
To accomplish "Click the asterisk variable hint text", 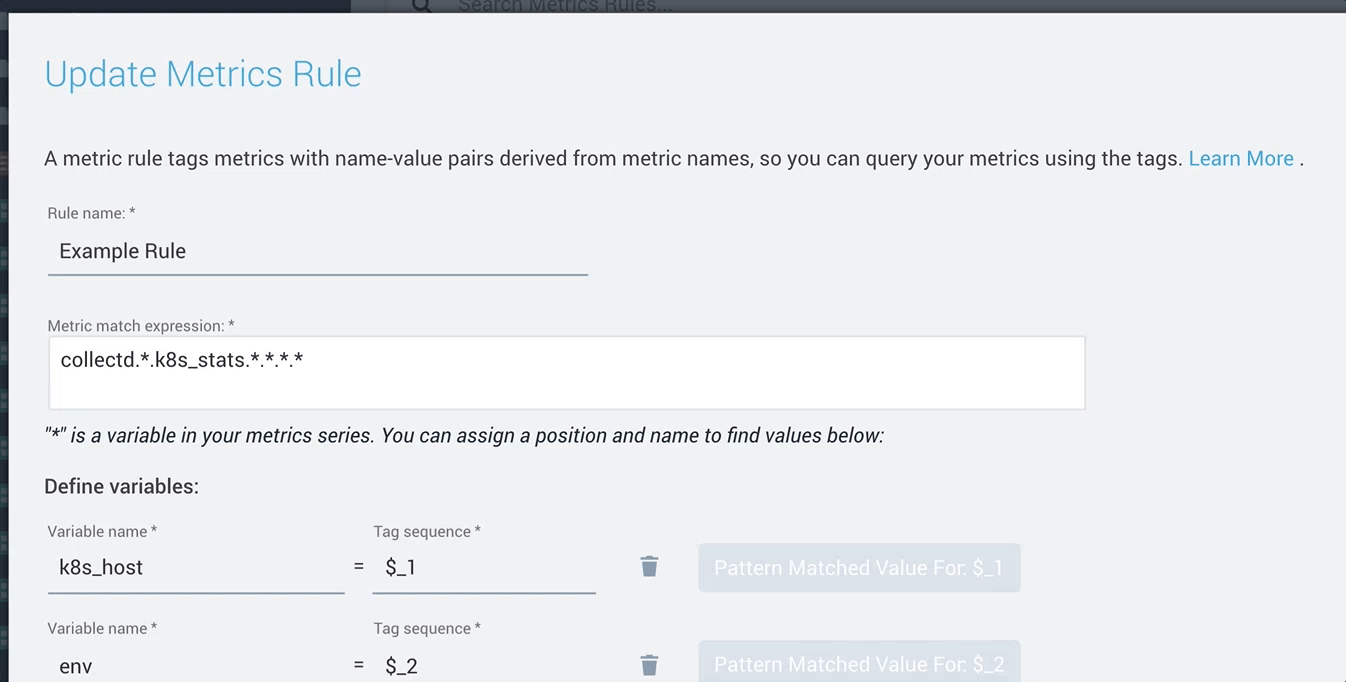I will (464, 436).
